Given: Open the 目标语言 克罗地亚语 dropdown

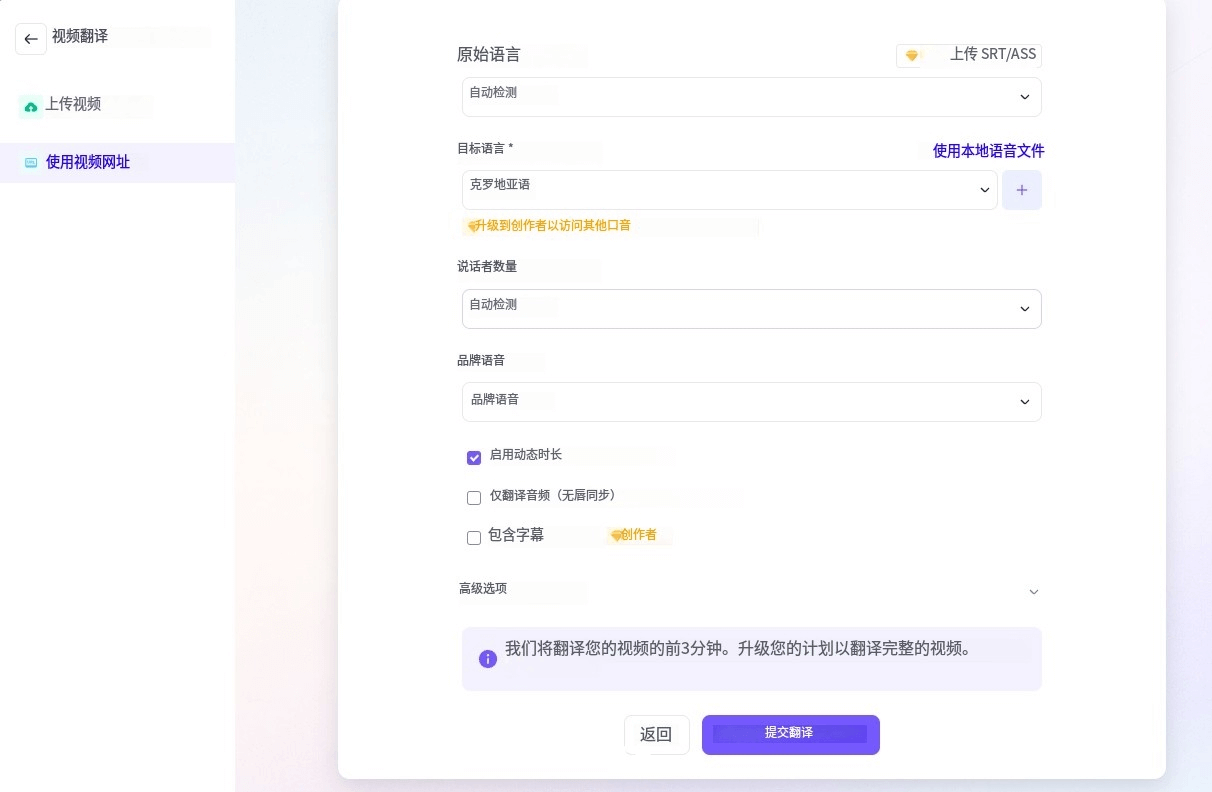Looking at the screenshot, I should pyautogui.click(x=730, y=190).
